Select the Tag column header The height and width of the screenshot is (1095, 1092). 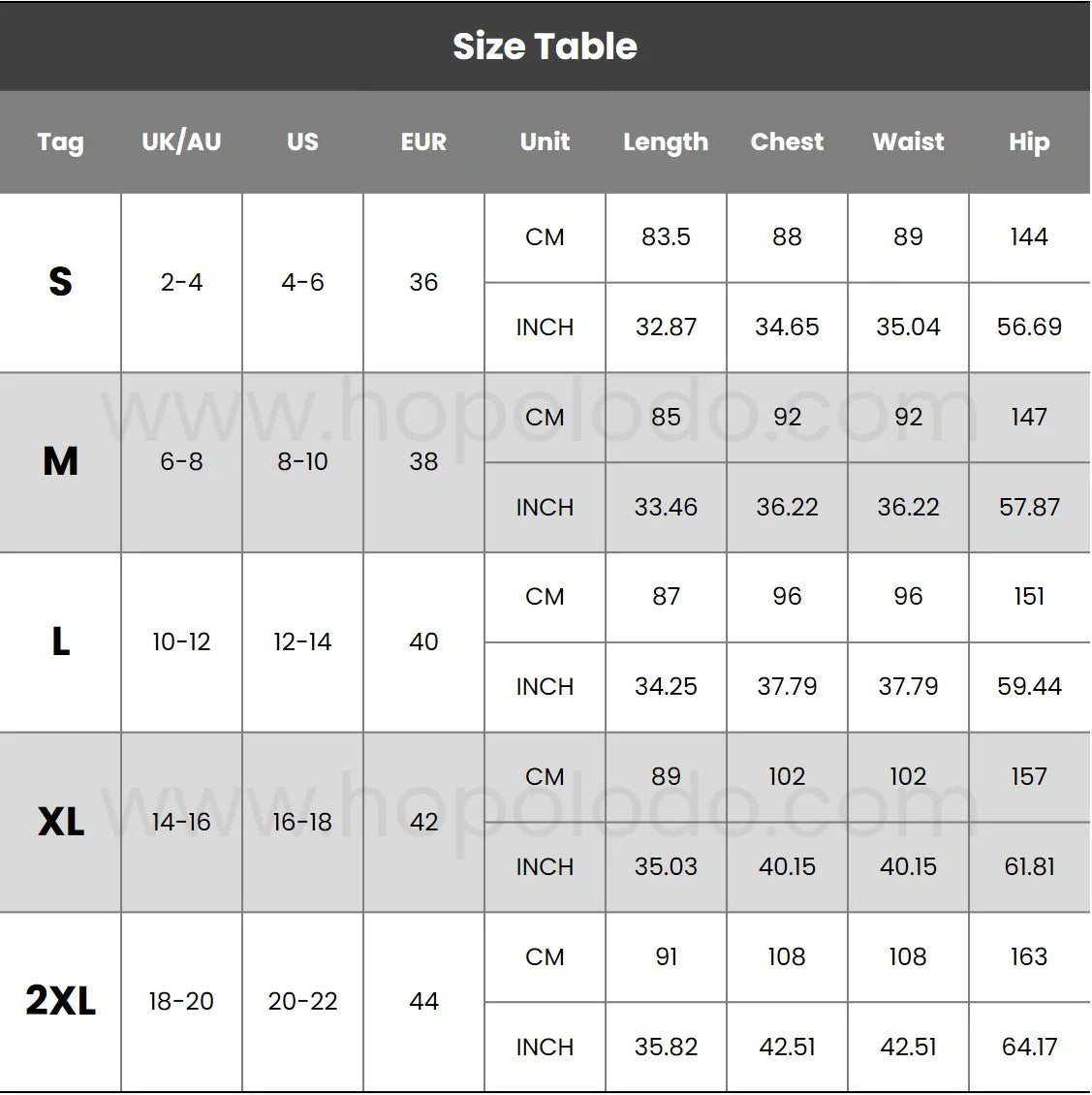pyautogui.click(x=61, y=142)
